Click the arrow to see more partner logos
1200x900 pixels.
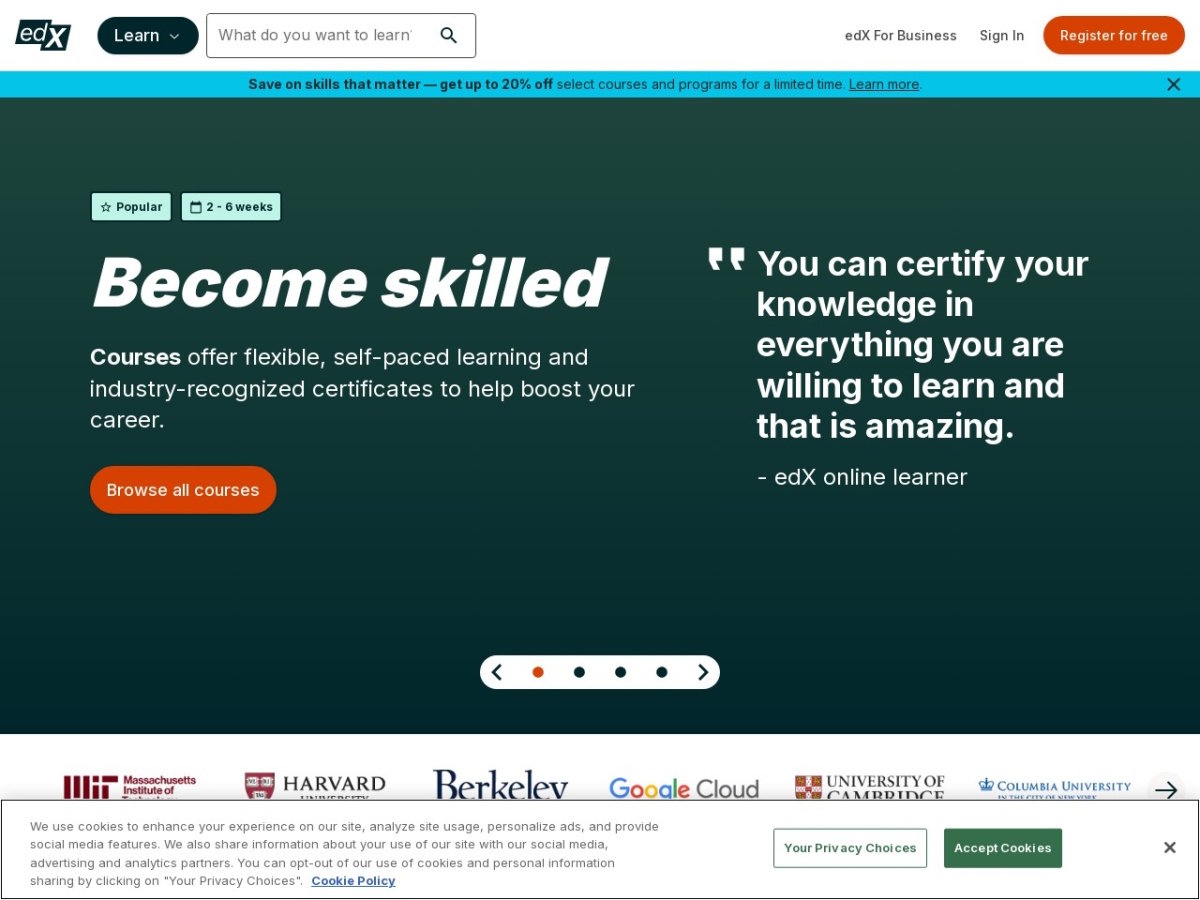1166,790
